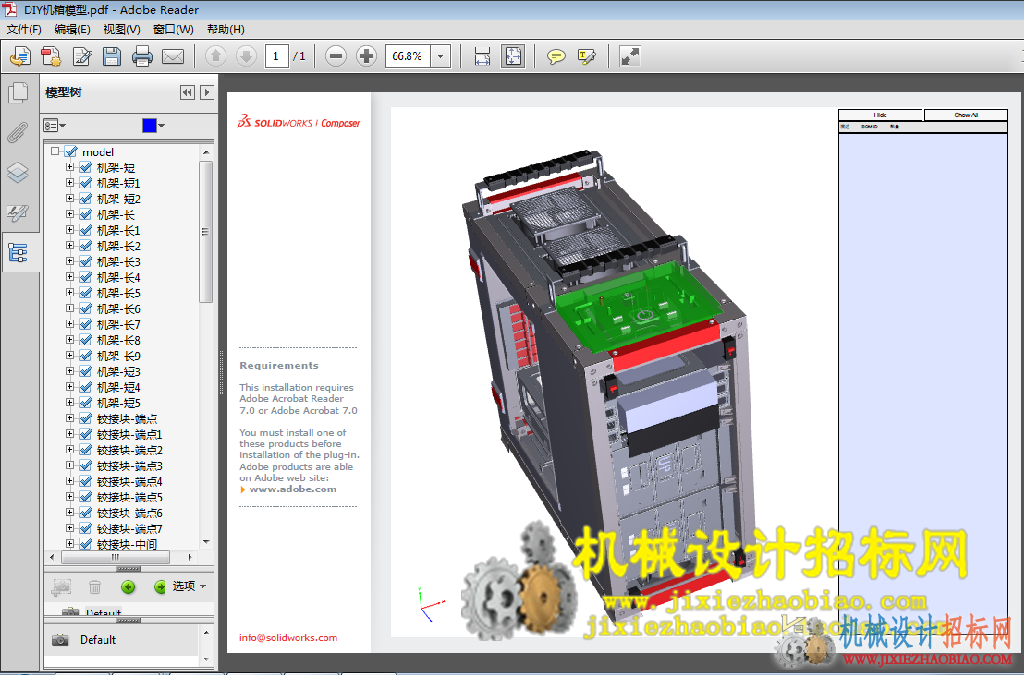Open the www.adobe.com link
Image resolution: width=1024 pixels, height=675 pixels.
tap(293, 489)
